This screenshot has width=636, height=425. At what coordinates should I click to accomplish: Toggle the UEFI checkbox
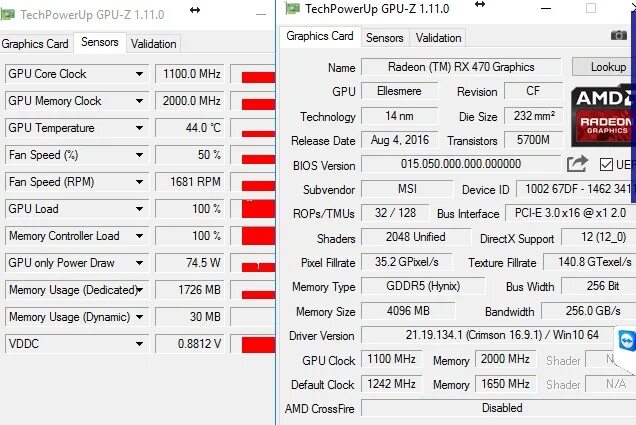pyautogui.click(x=606, y=164)
